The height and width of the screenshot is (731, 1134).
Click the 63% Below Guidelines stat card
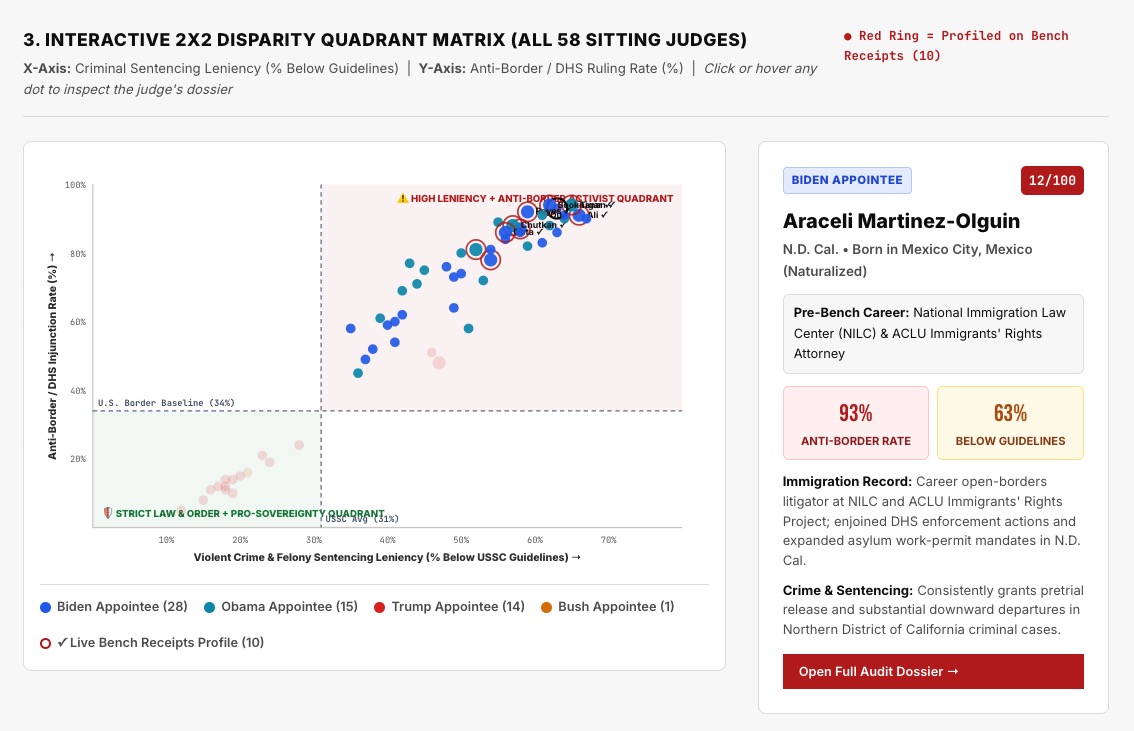[1010, 423]
